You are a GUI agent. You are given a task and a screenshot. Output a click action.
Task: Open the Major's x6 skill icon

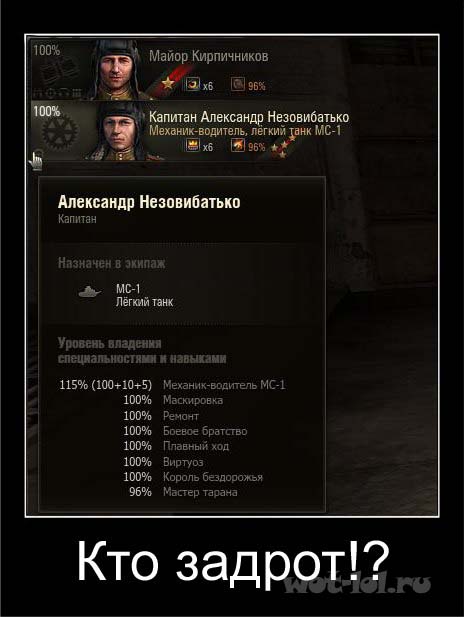192,84
